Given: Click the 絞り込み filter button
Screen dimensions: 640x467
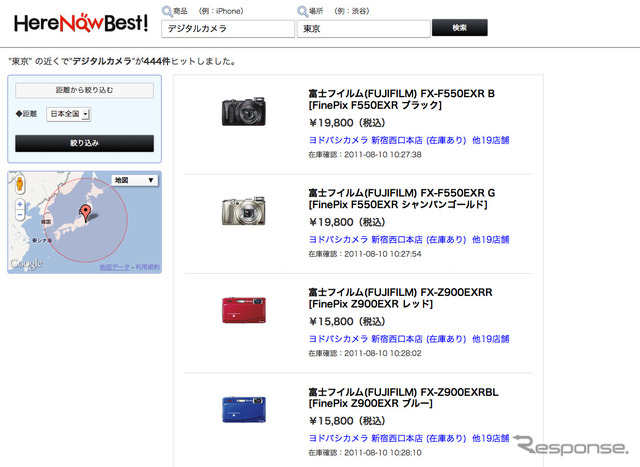Looking at the screenshot, I should click(x=84, y=143).
